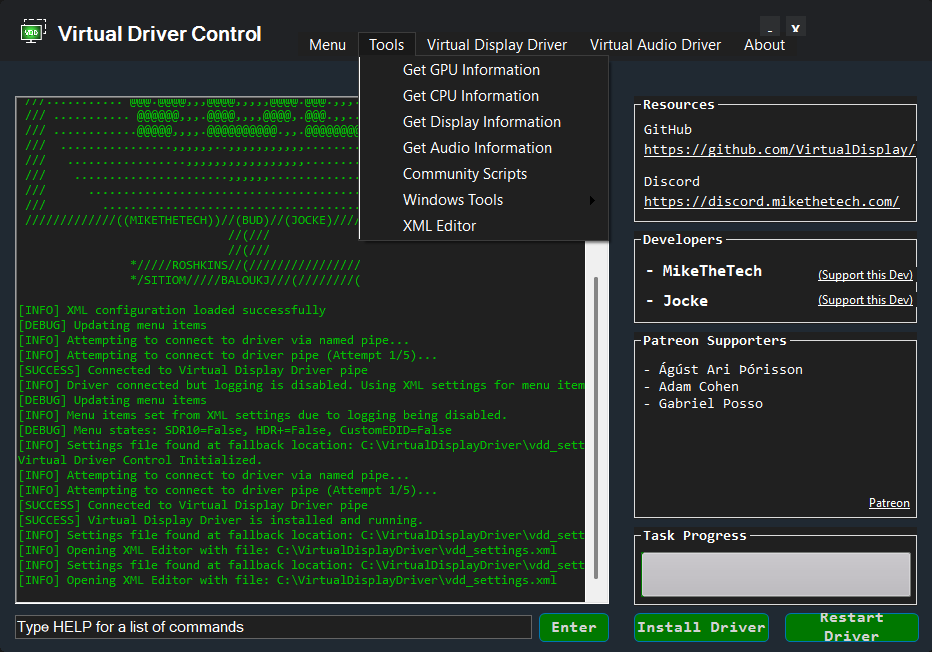932x652 pixels.
Task: Click the Task Progress bar
Action: pos(776,574)
